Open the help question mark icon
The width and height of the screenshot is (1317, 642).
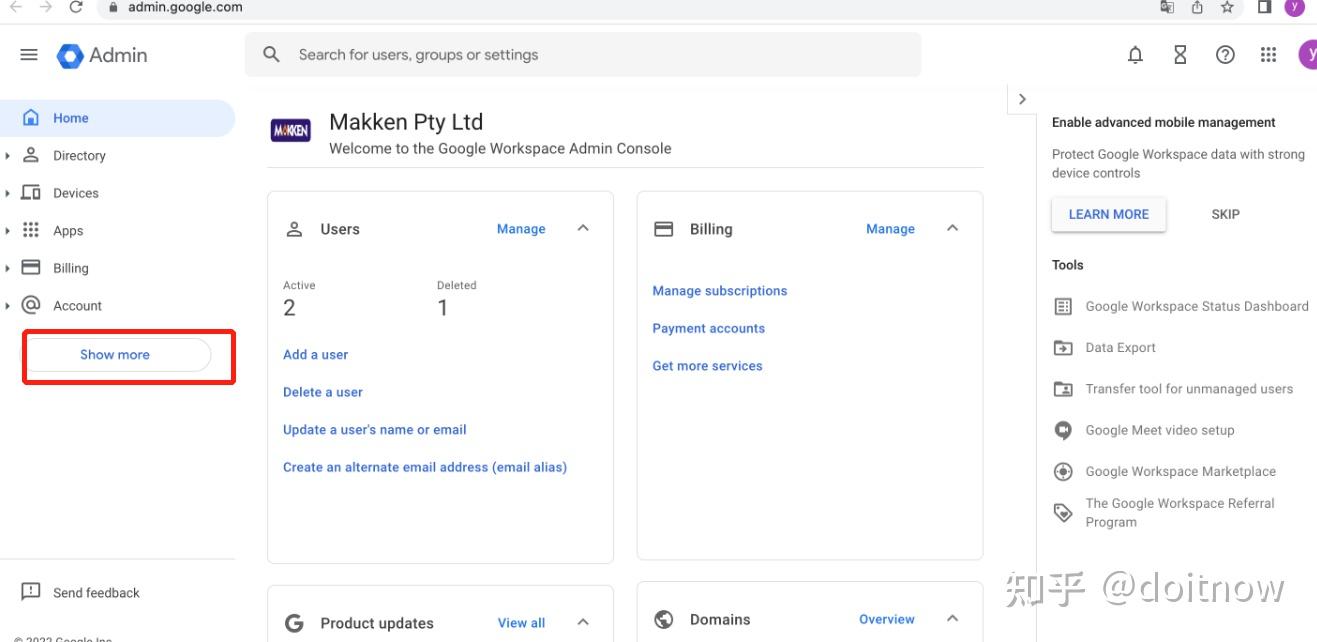click(1225, 55)
